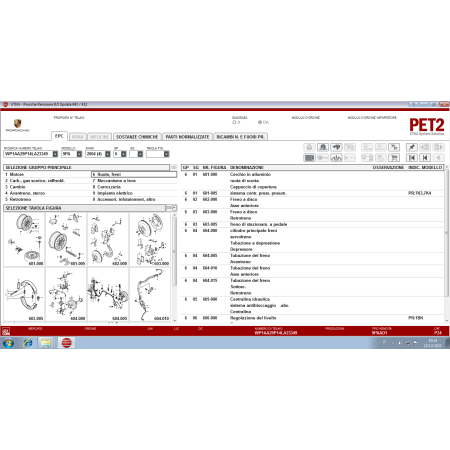Switch to the NORA tab
450x450 pixels.
pos(77,137)
